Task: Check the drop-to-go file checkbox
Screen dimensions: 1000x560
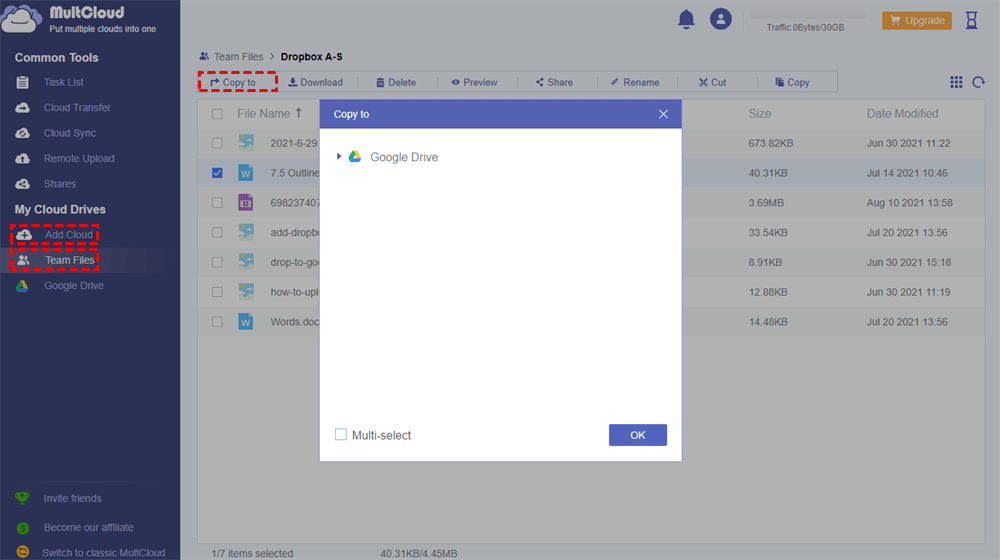Action: click(217, 262)
